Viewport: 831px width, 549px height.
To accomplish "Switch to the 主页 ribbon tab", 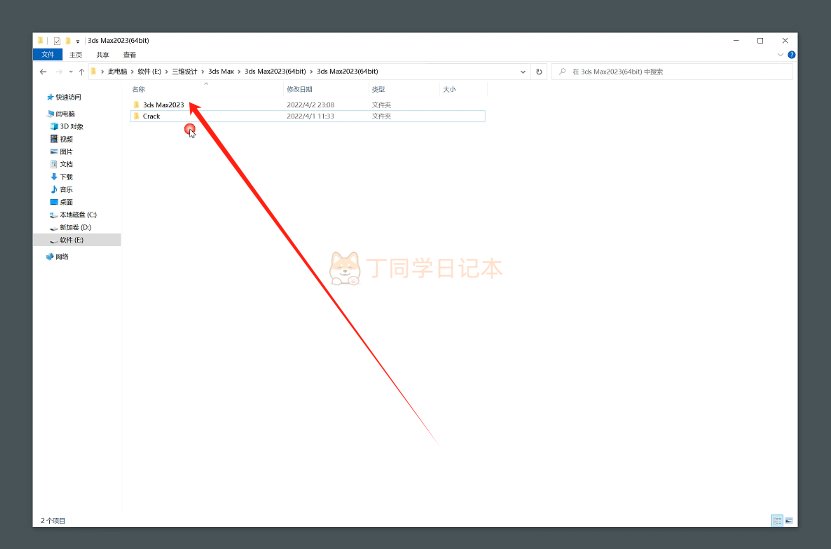I will (76, 55).
